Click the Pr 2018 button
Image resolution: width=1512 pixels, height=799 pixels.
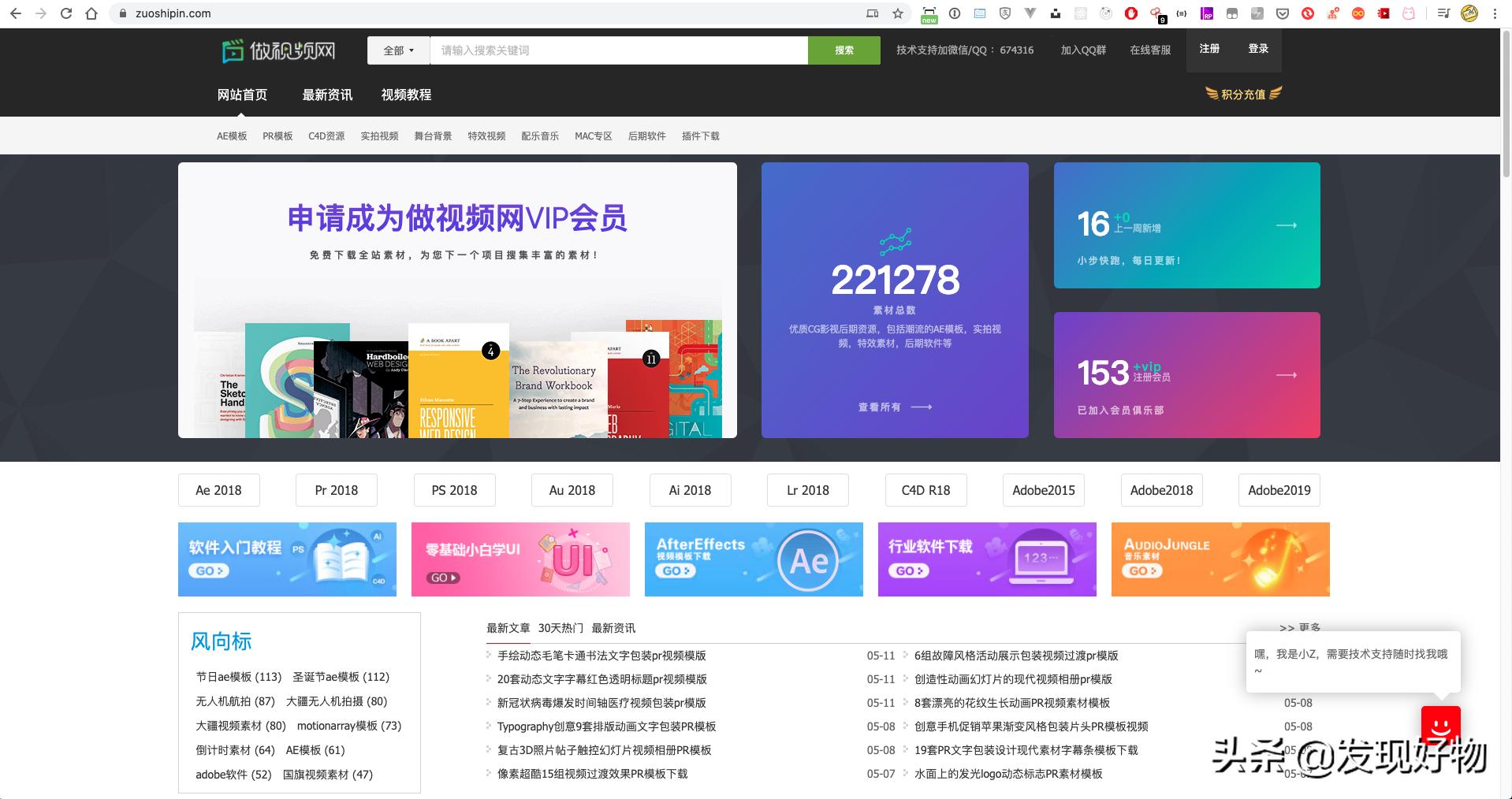(x=336, y=490)
